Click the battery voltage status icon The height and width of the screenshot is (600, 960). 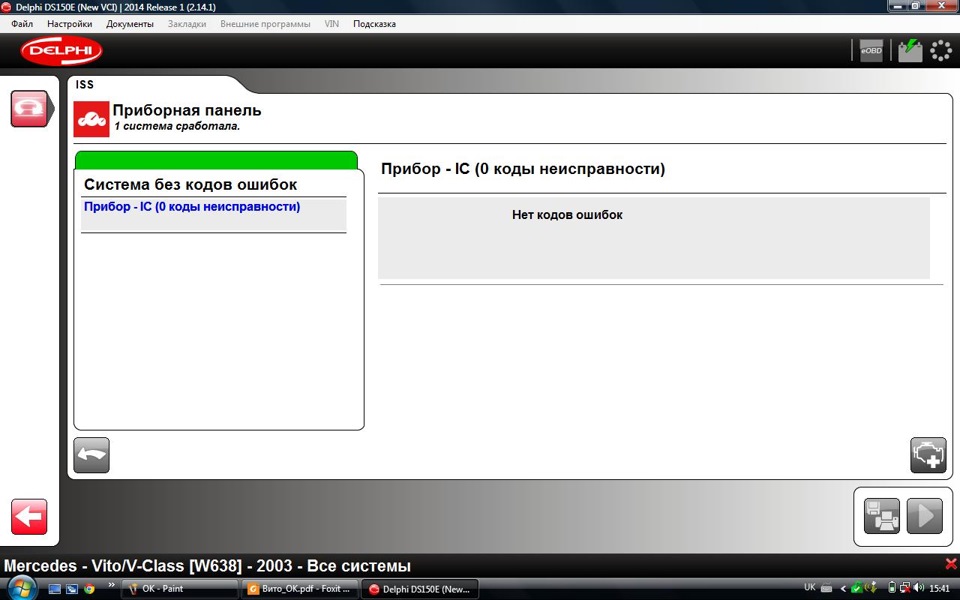(x=910, y=51)
